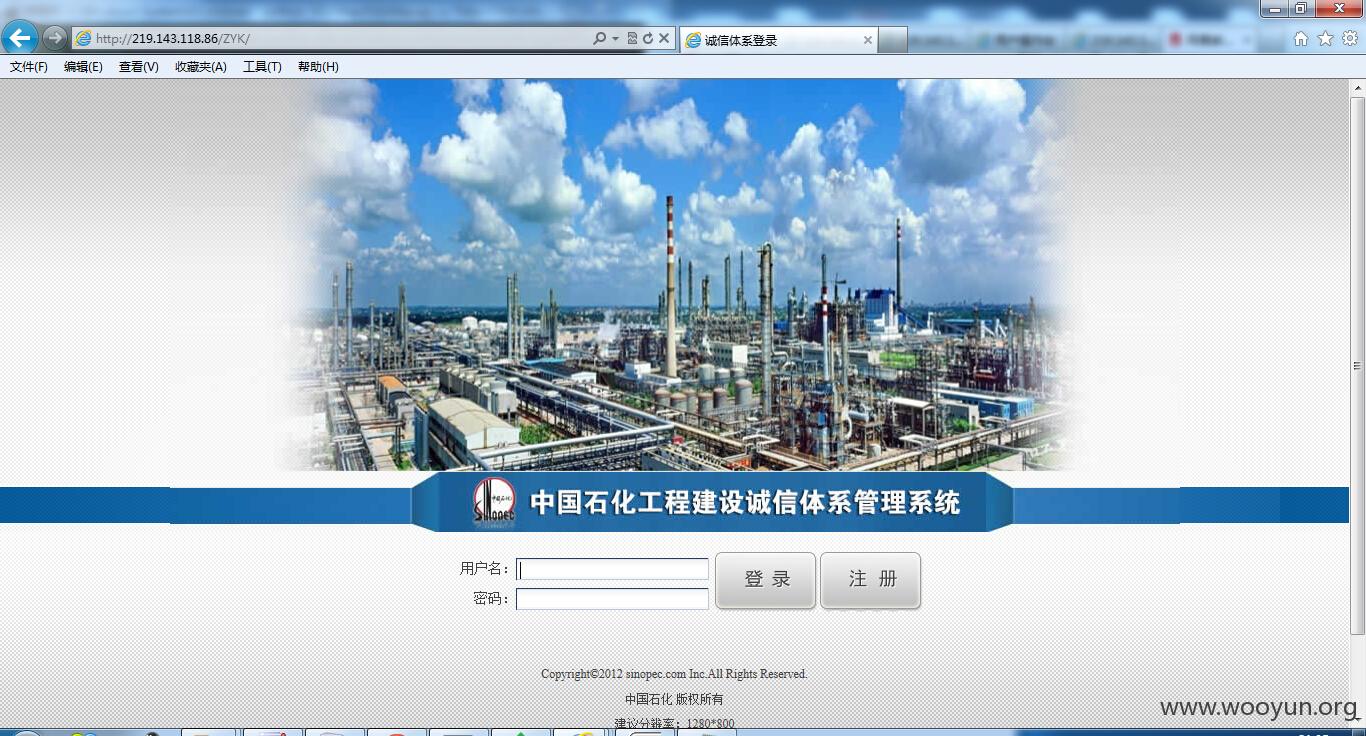Open a new tab with the blank tab button

[893, 40]
